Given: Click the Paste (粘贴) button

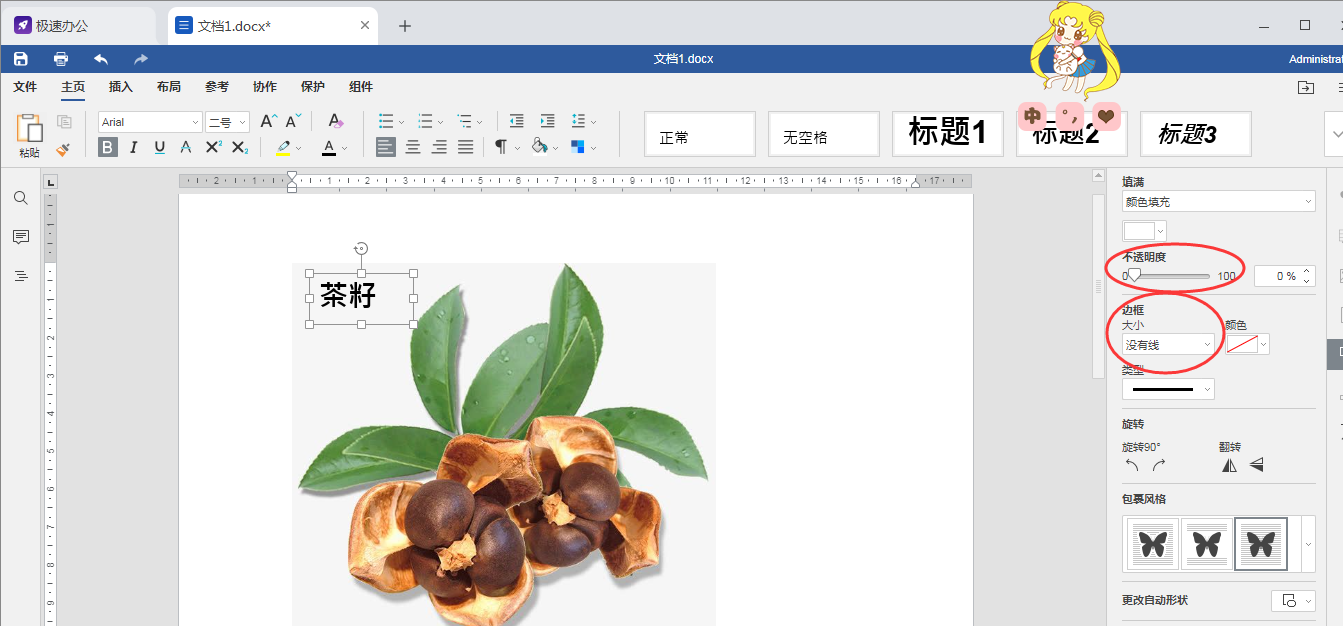Looking at the screenshot, I should (30, 135).
